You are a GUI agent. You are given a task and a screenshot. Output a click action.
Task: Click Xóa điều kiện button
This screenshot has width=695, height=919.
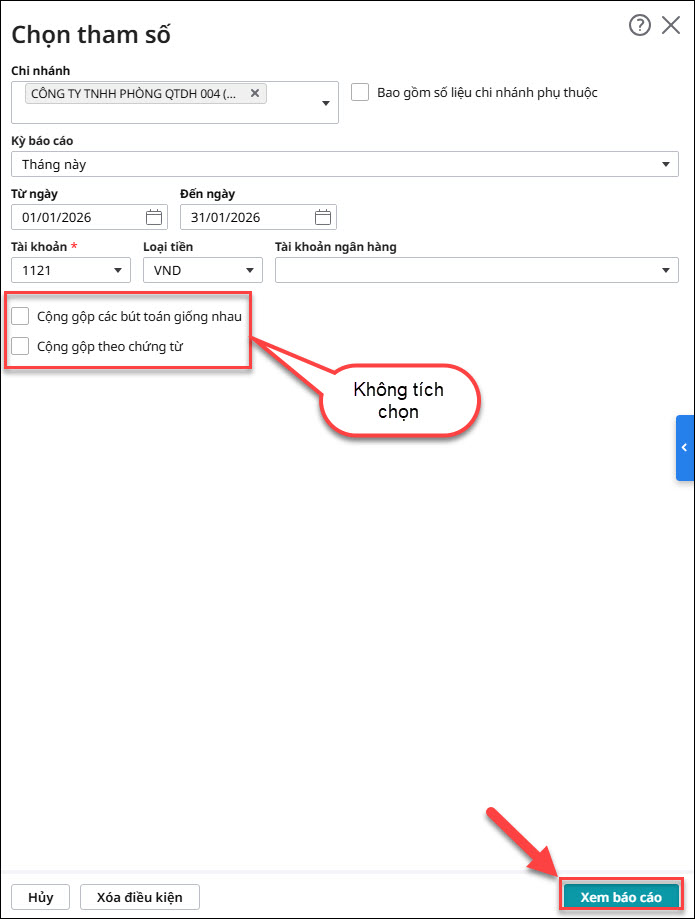140,896
